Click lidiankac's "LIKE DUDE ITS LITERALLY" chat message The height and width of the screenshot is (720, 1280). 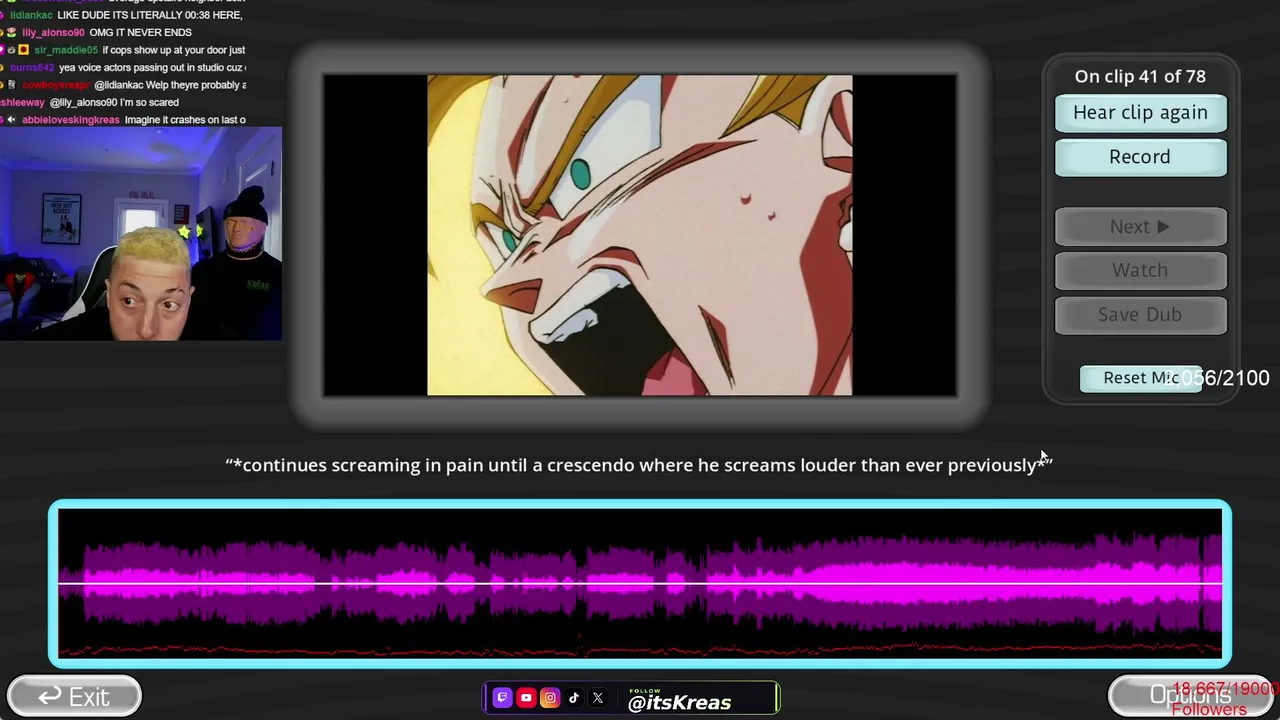pos(124,15)
